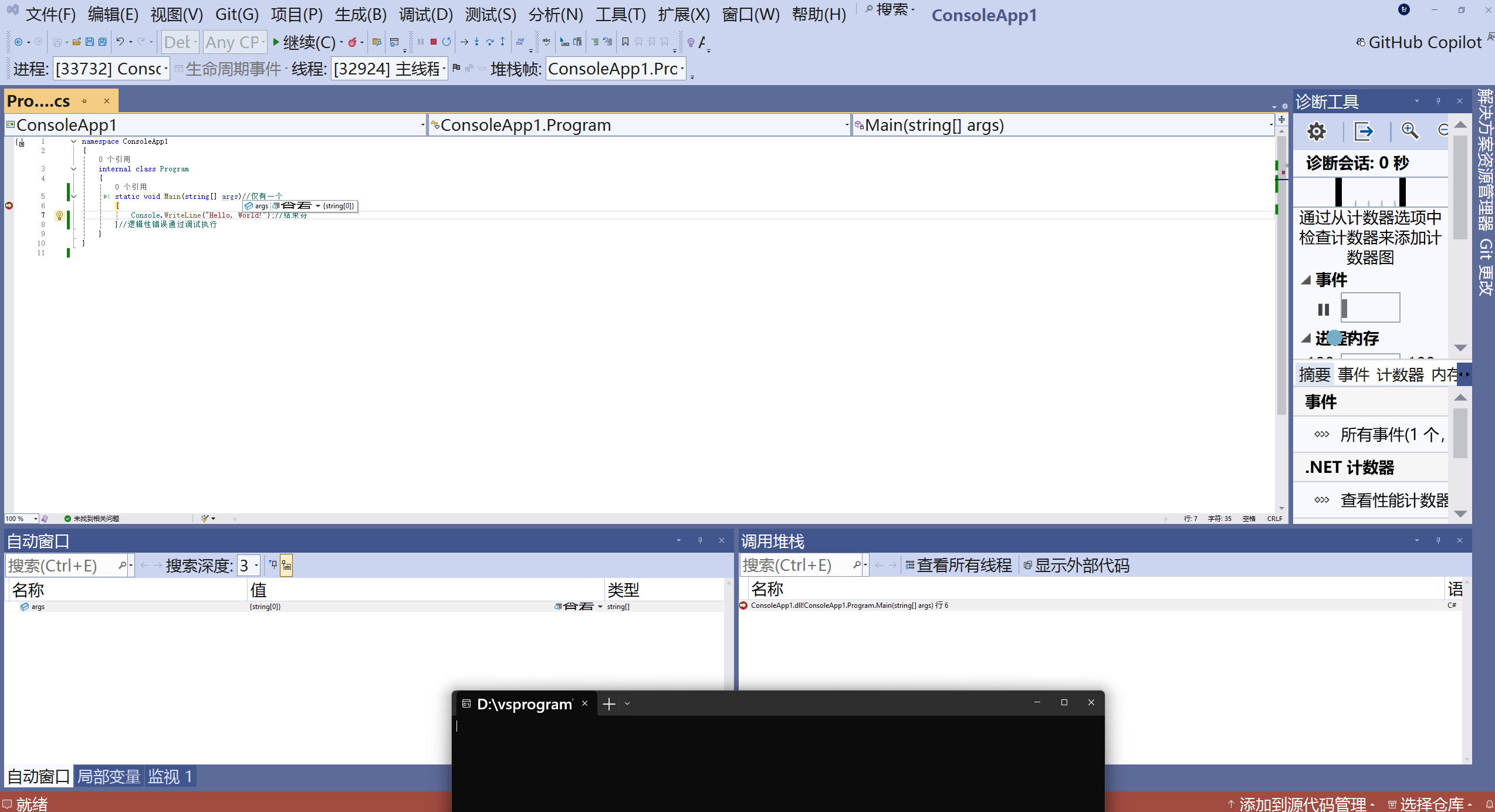
Task: Click the Step Over icon
Action: click(x=489, y=42)
